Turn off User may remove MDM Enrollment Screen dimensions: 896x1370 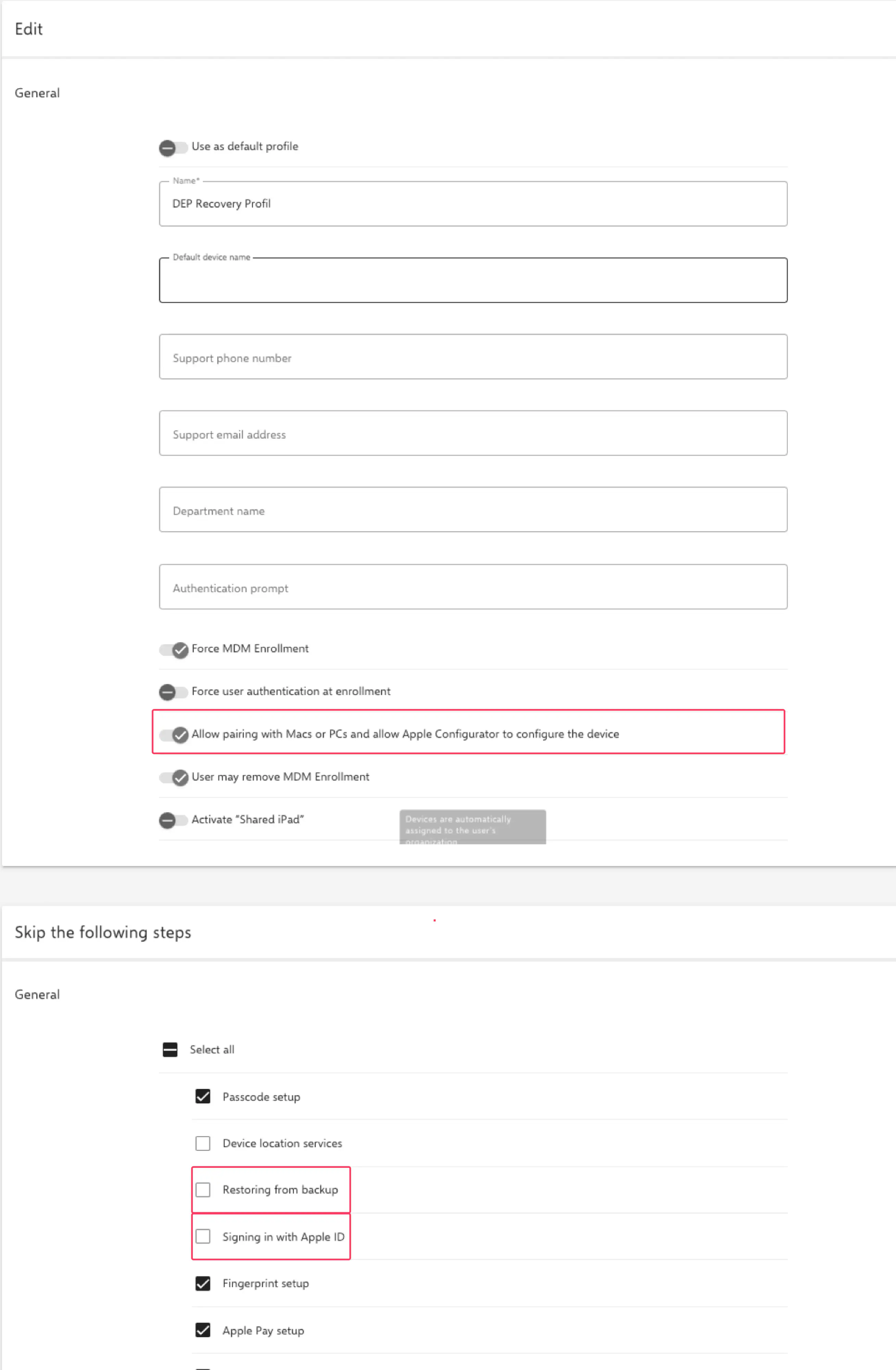tap(174, 777)
